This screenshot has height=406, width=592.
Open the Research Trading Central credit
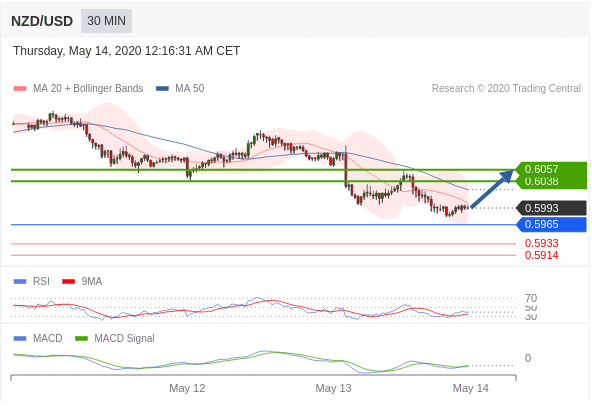(x=506, y=88)
